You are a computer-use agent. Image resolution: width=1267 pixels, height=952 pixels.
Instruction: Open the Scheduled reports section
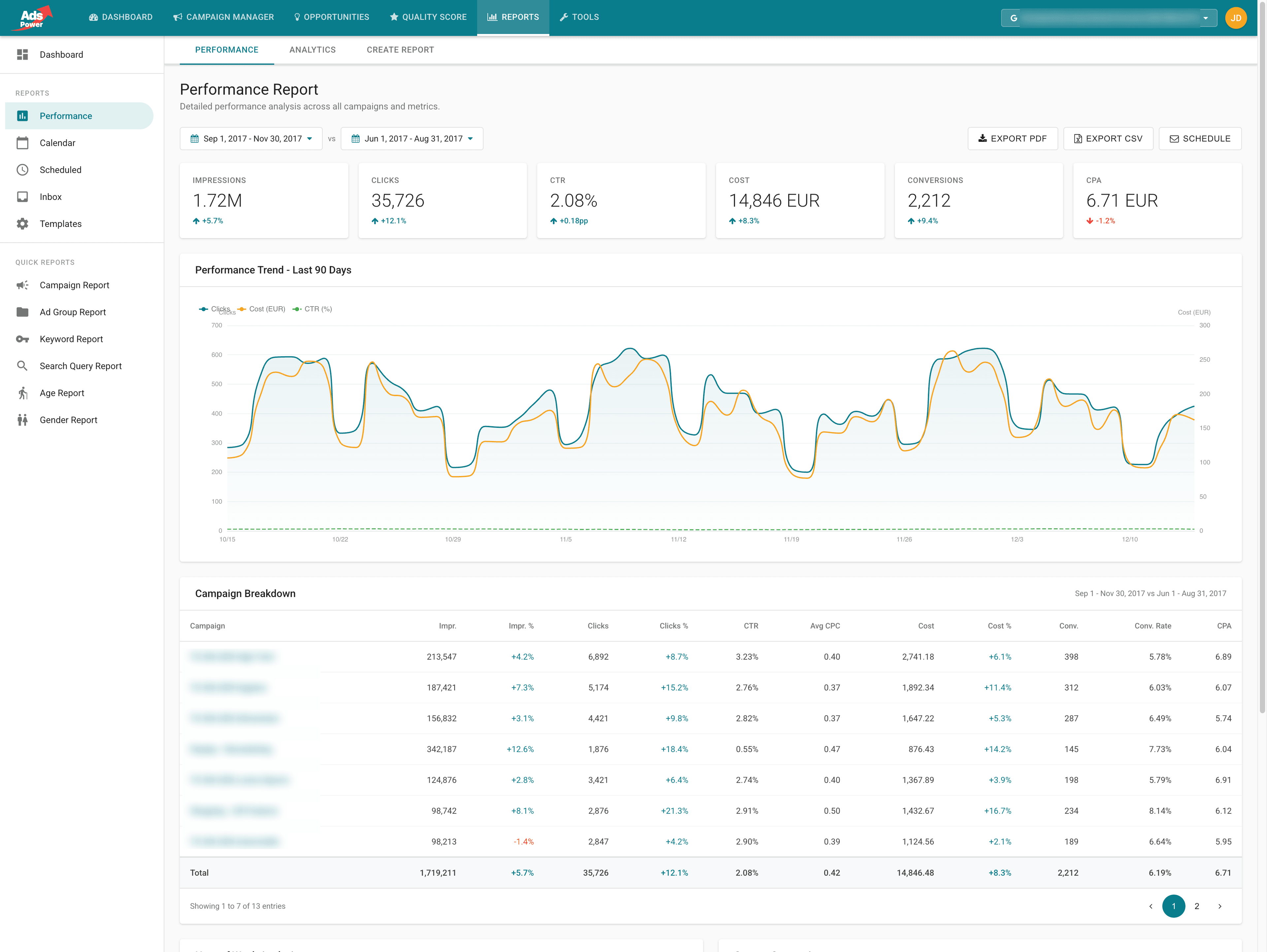(x=60, y=170)
